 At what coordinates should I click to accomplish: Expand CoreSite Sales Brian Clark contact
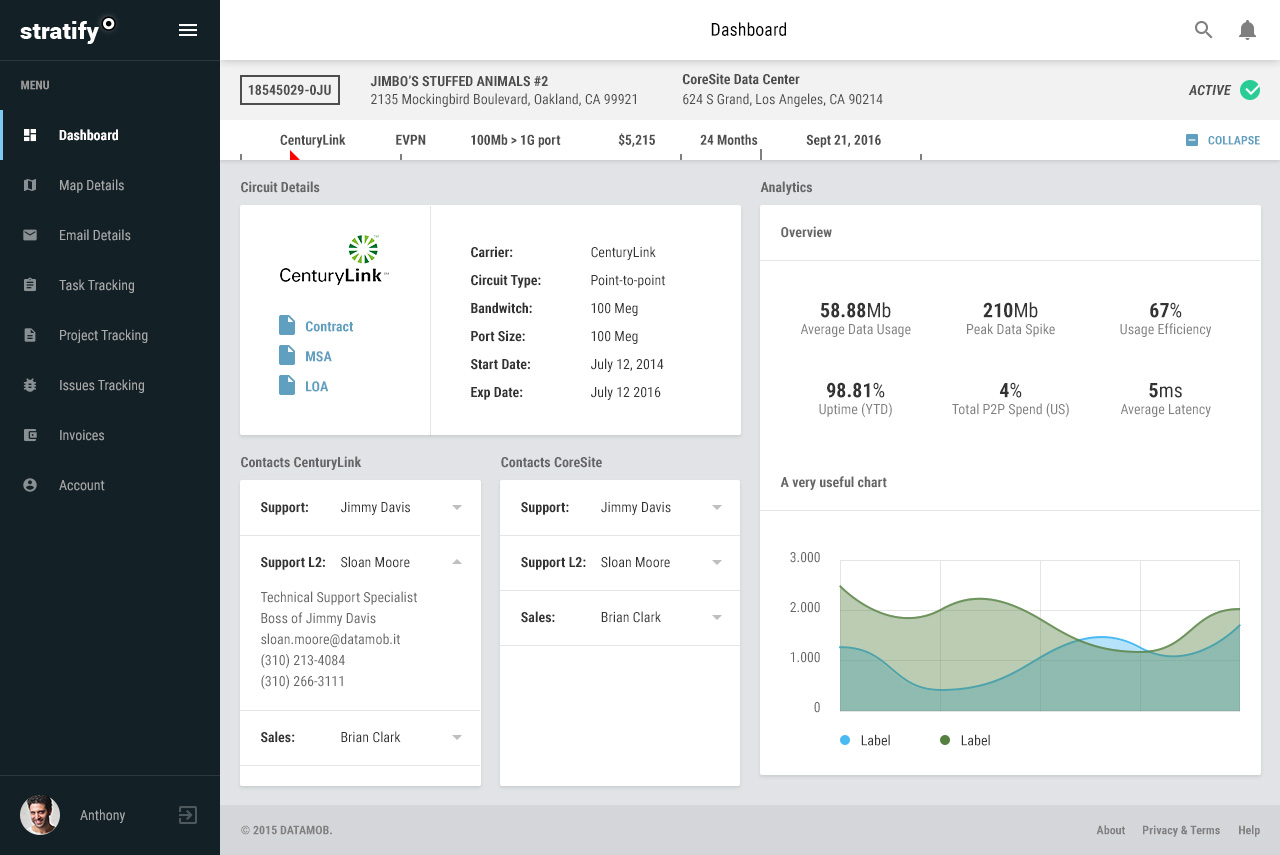[x=717, y=618]
